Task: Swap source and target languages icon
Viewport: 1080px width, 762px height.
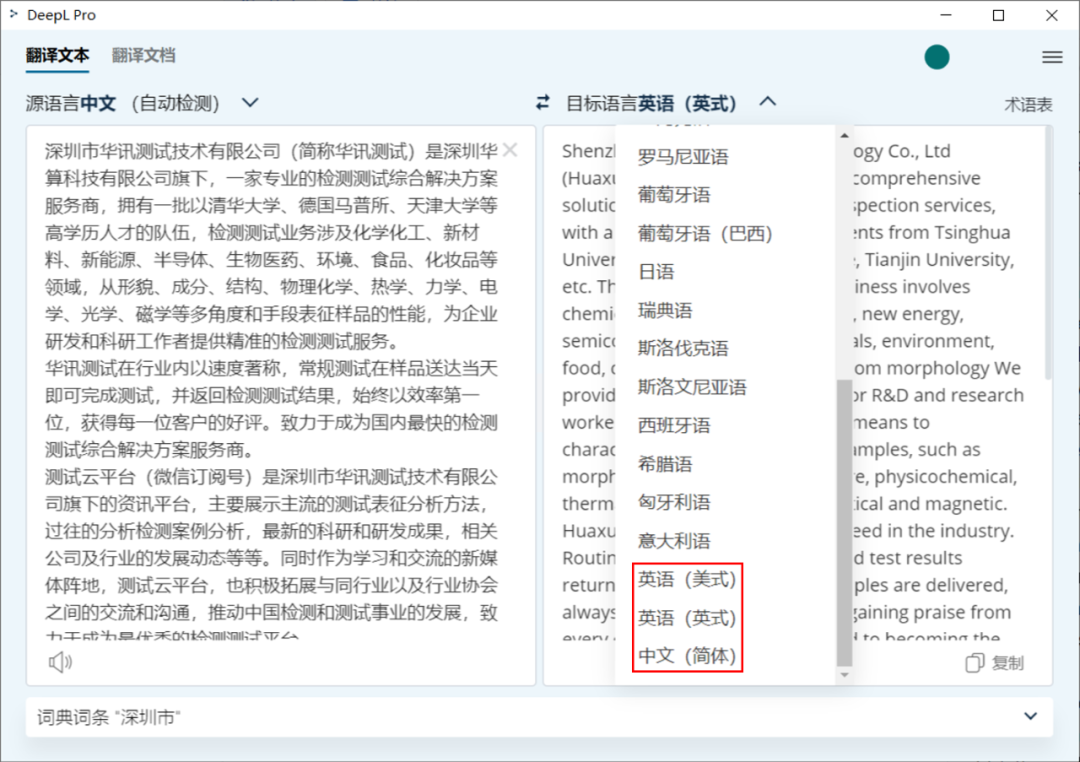Action: click(543, 103)
